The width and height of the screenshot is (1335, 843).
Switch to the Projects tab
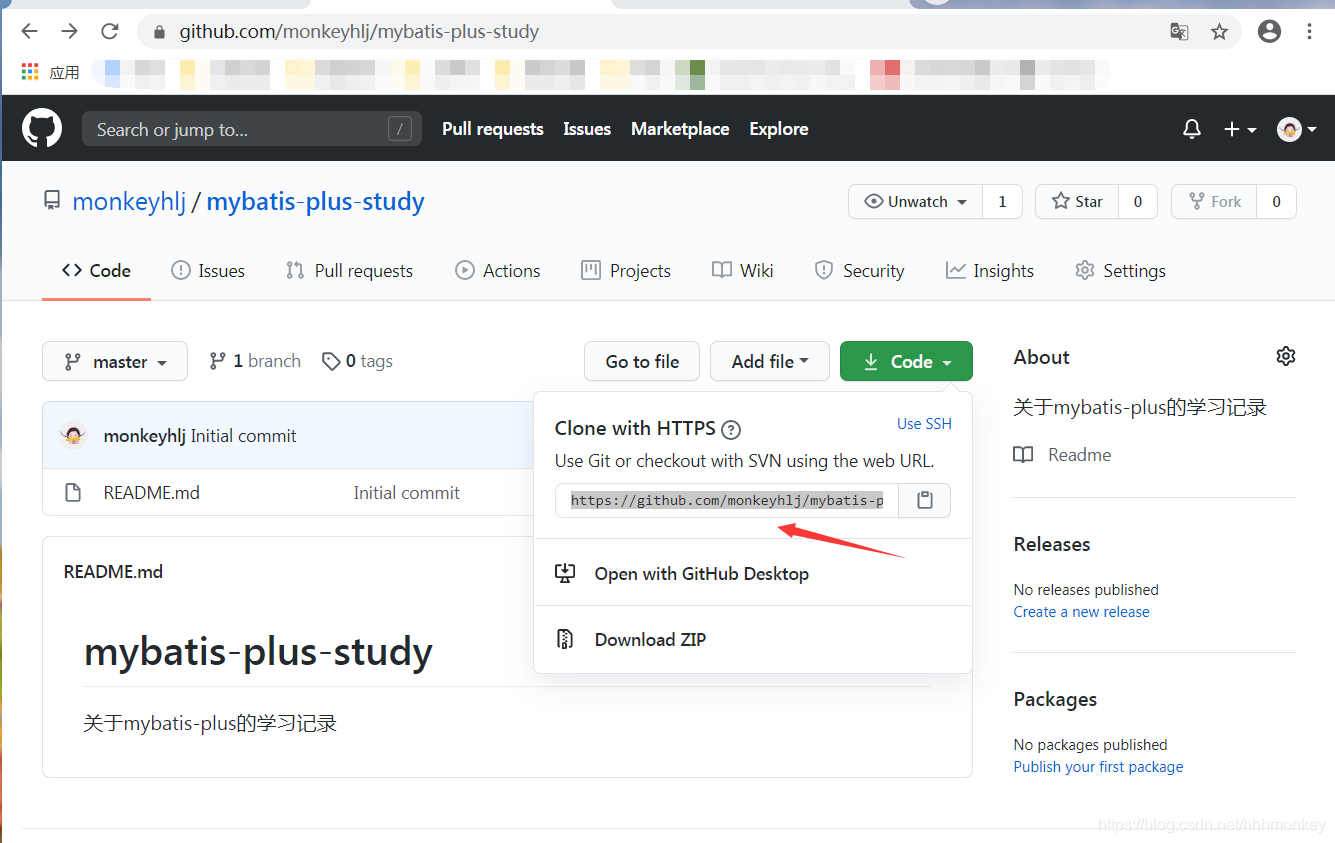pyautogui.click(x=626, y=271)
